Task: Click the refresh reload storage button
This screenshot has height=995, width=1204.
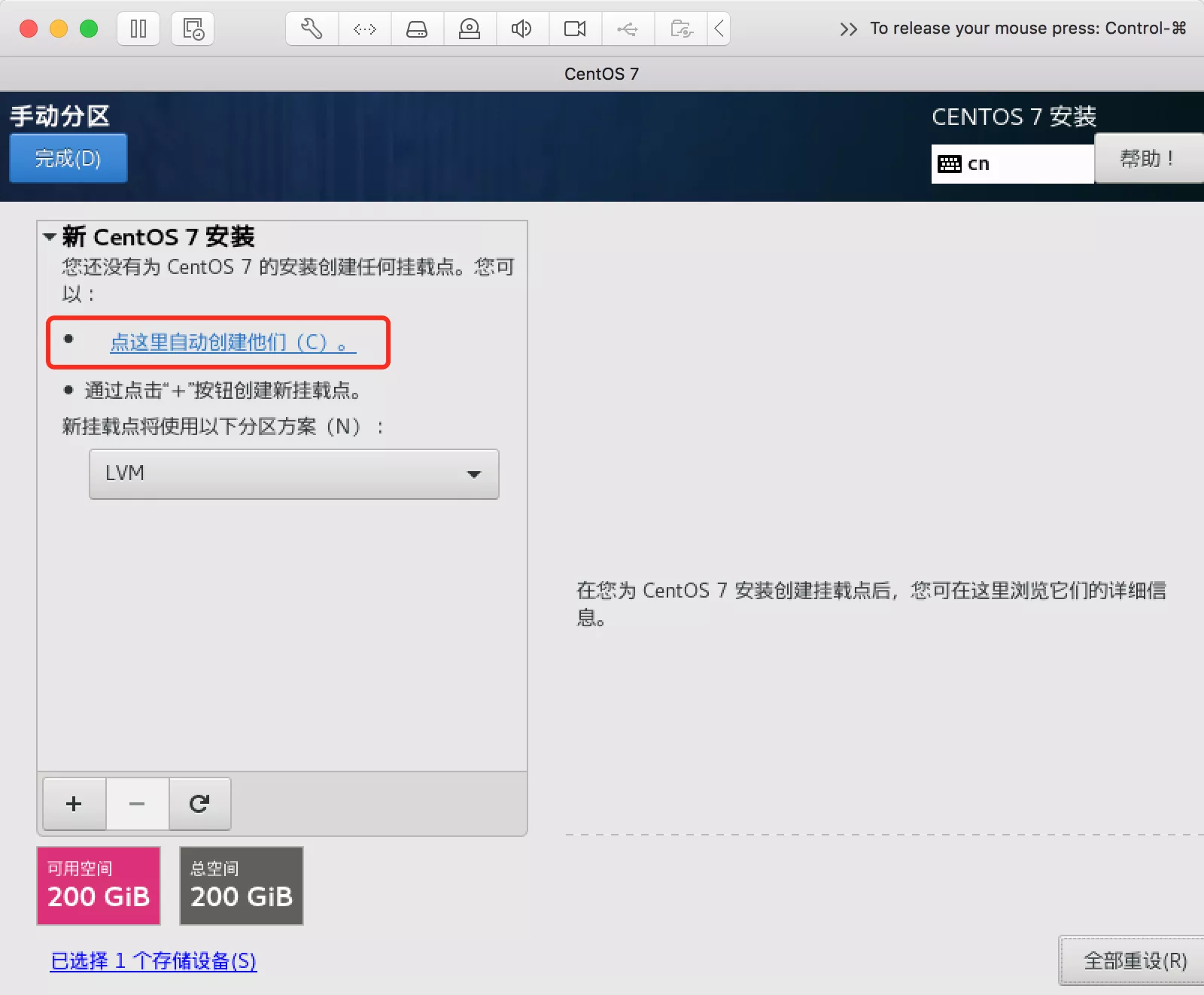Action: [x=199, y=804]
